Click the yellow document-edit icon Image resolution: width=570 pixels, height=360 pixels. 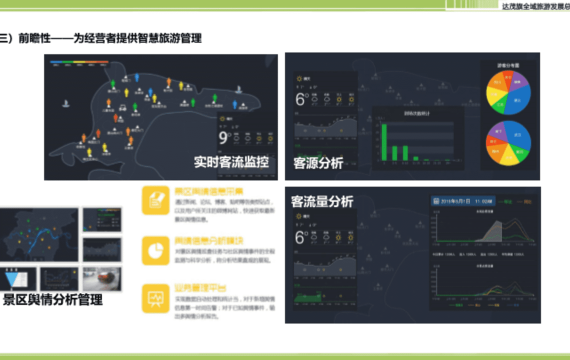click(x=156, y=200)
